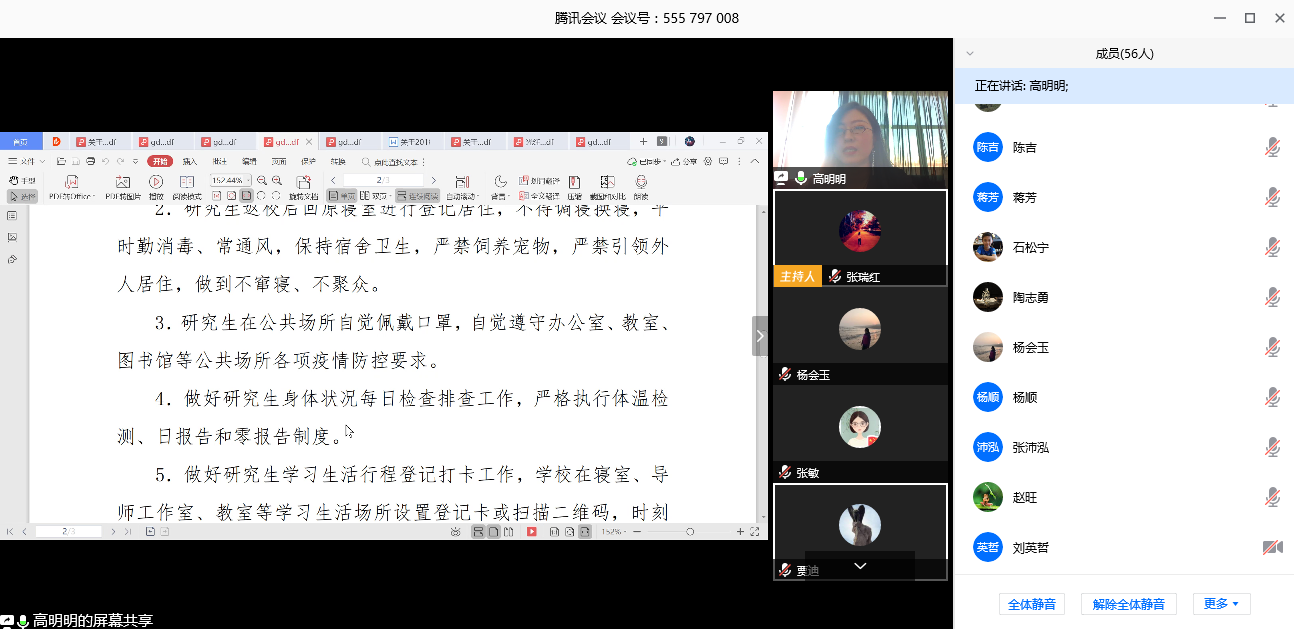This screenshot has height=629, width=1294.
Task: Click the 全体静音 button
Action: point(1032,604)
